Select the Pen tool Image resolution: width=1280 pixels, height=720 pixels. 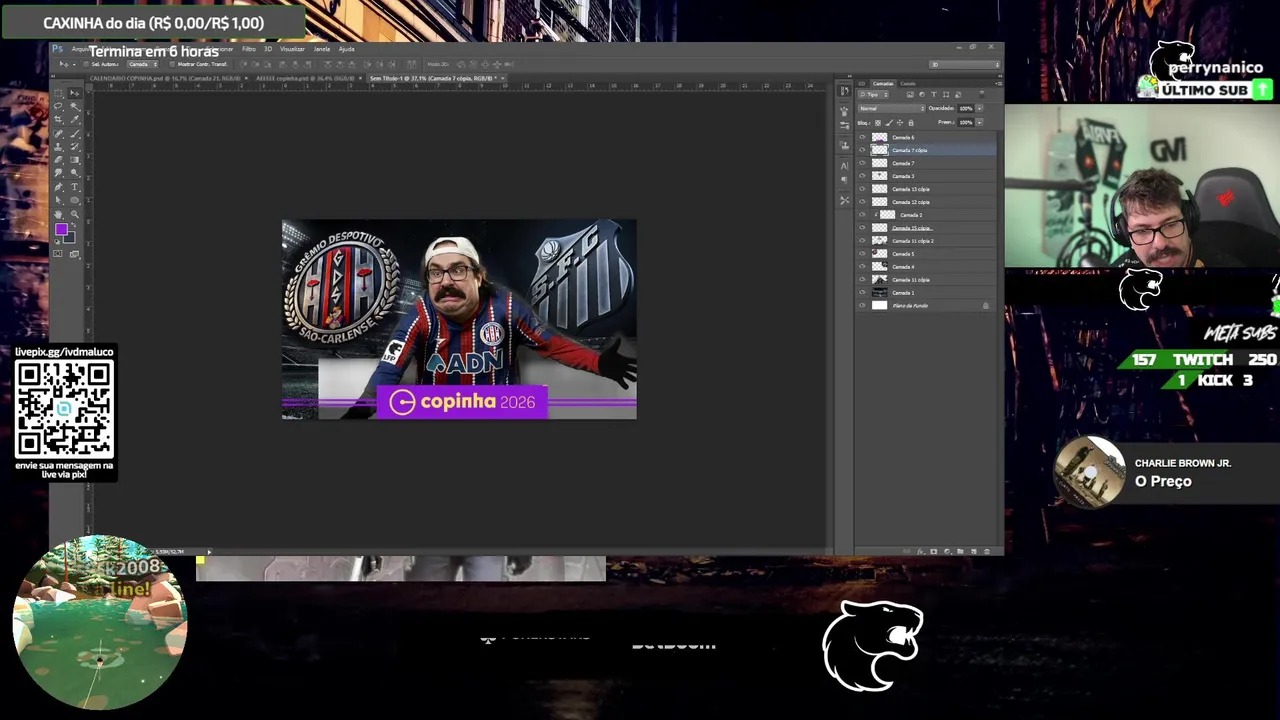coord(58,187)
